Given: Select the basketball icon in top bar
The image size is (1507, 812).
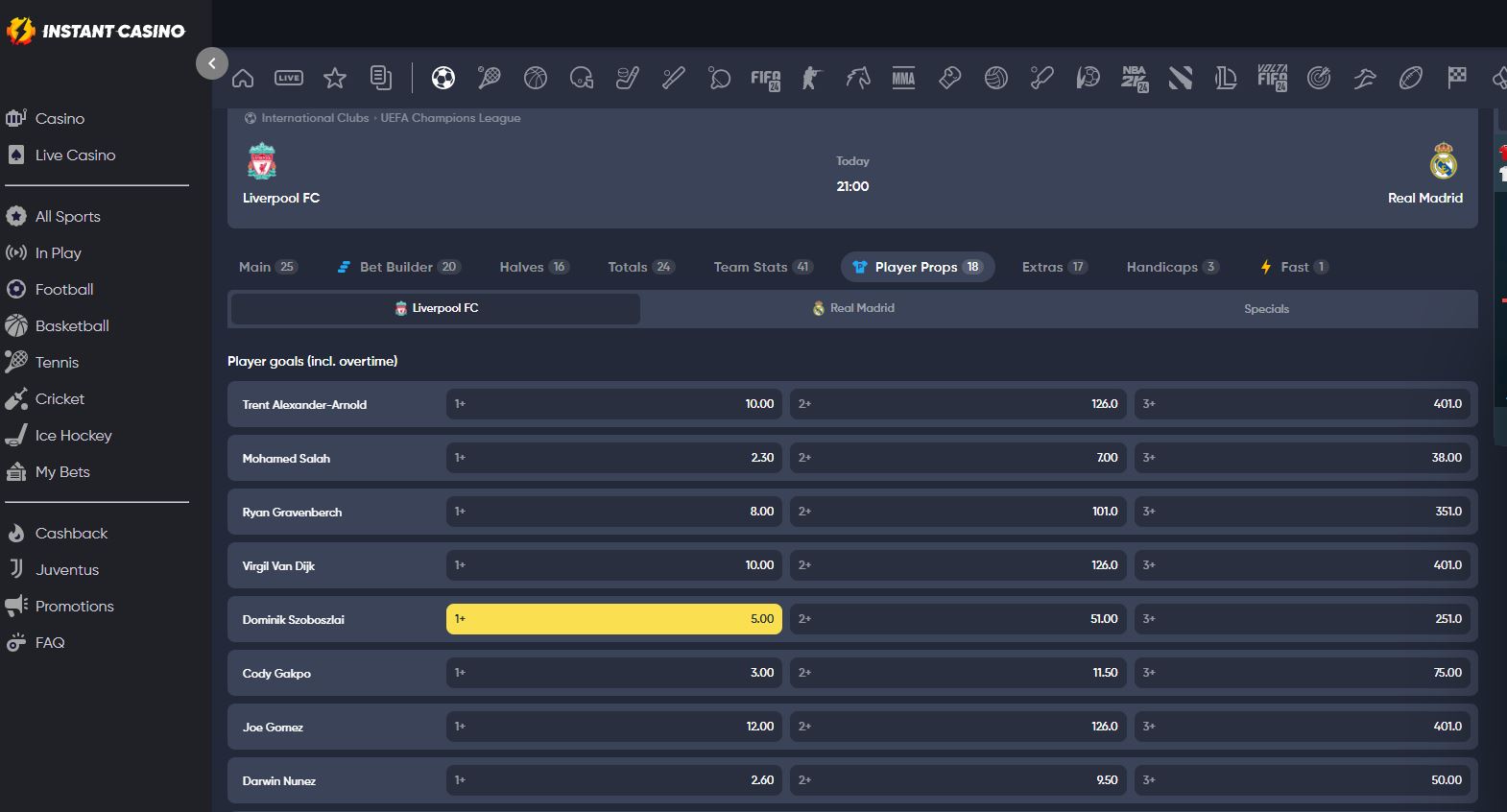Looking at the screenshot, I should [536, 78].
